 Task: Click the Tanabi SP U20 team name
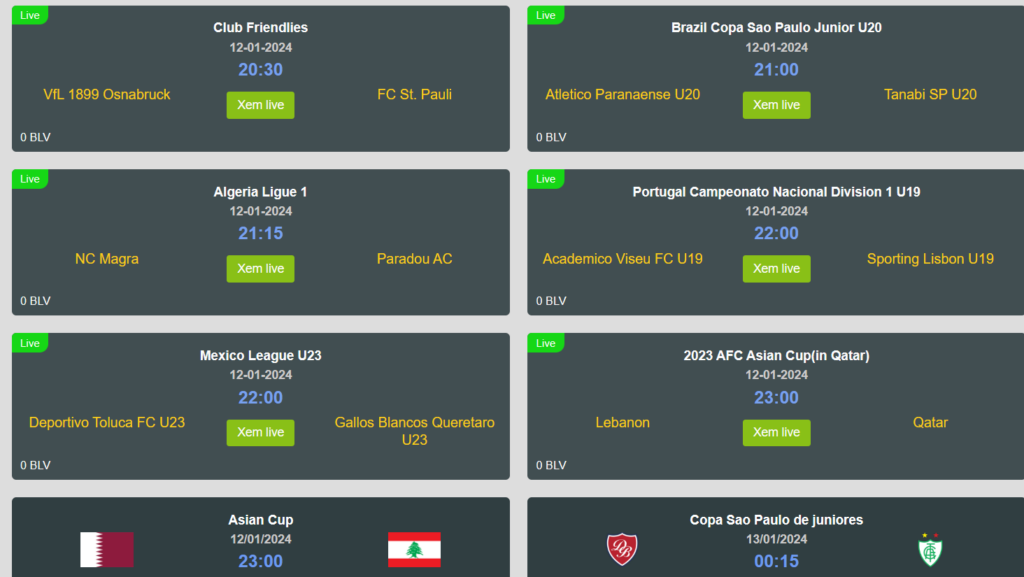coord(930,95)
